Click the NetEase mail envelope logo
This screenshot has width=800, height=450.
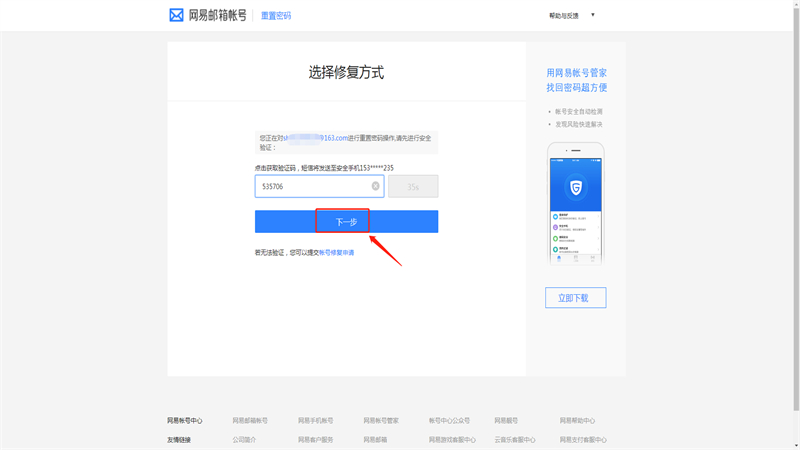(x=176, y=15)
